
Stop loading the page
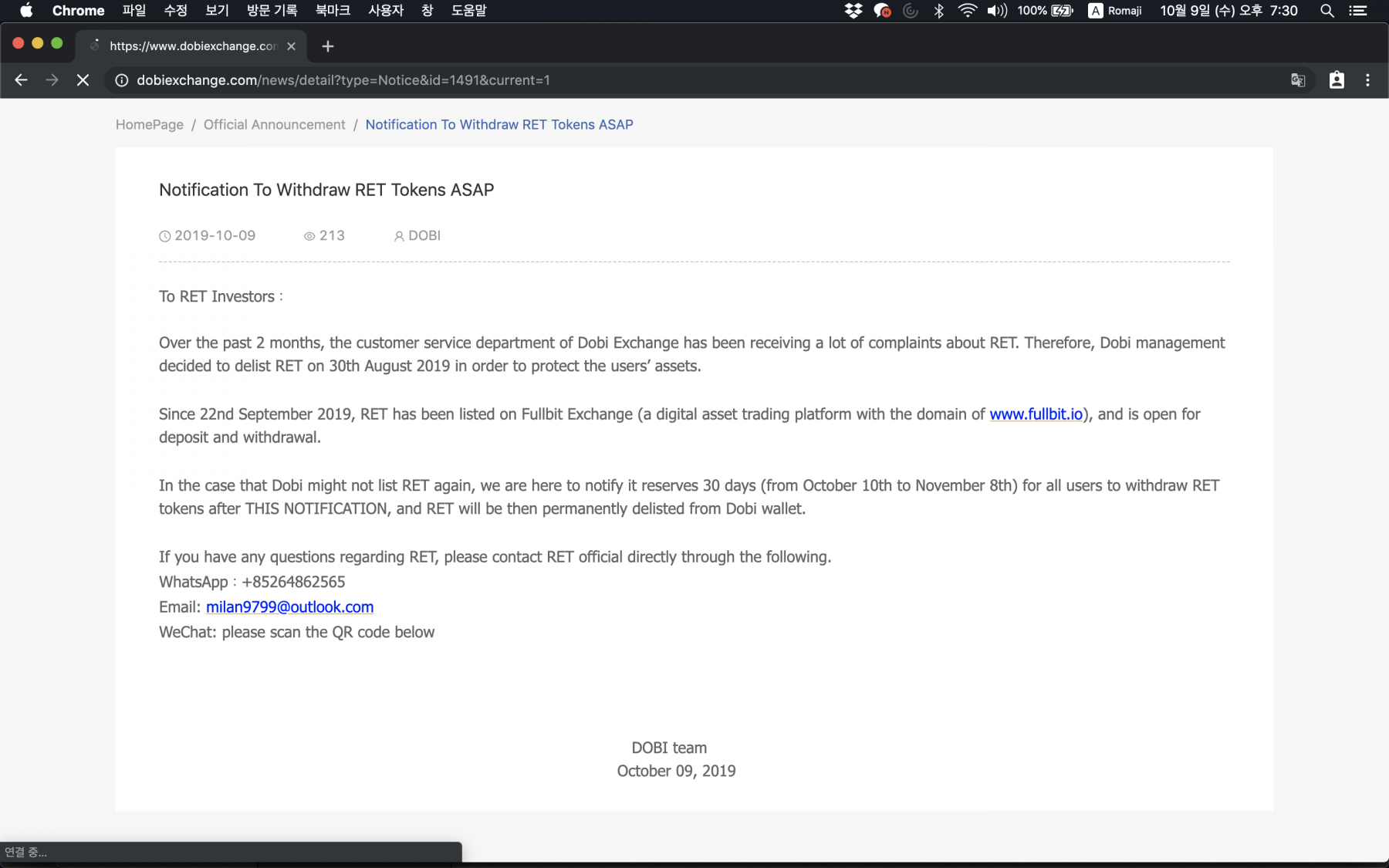pyautogui.click(x=83, y=80)
